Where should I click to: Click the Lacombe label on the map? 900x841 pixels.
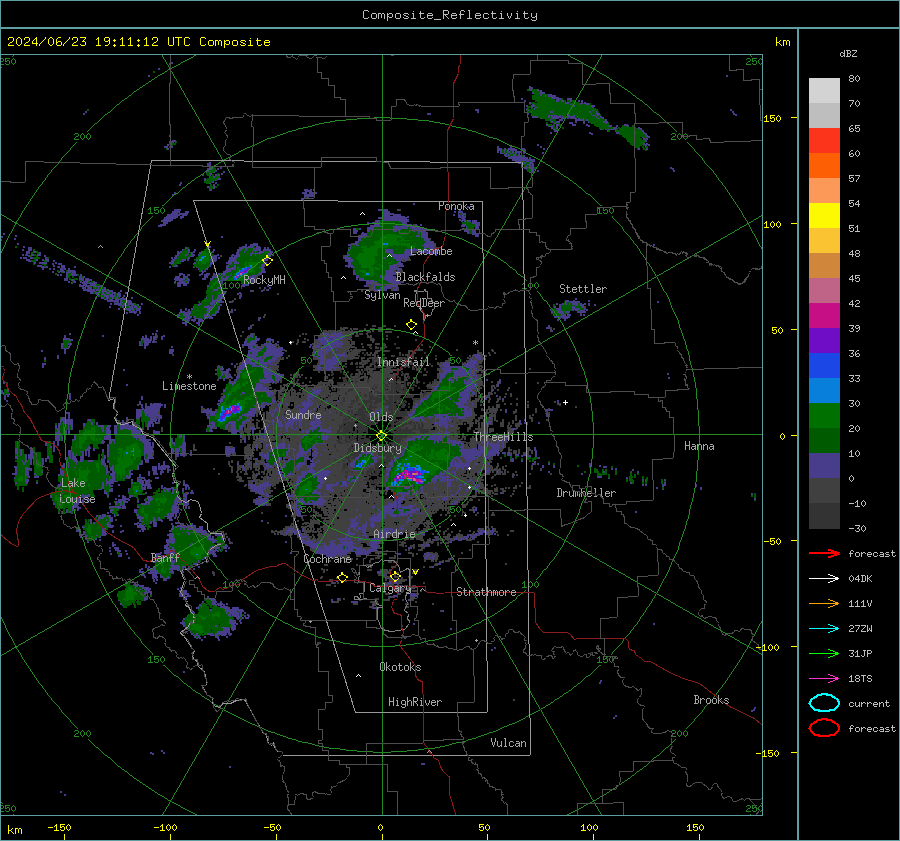pos(431,251)
